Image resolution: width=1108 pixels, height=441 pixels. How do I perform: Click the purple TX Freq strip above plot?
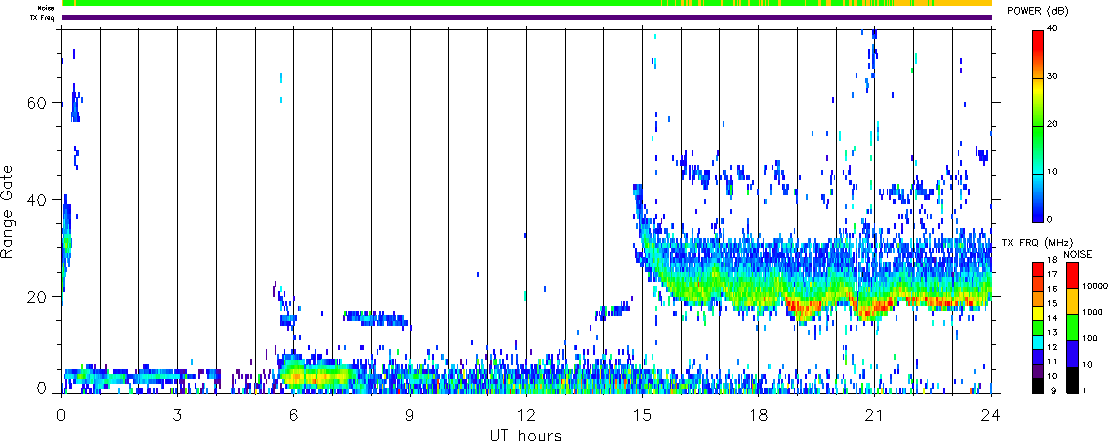pos(527,17)
